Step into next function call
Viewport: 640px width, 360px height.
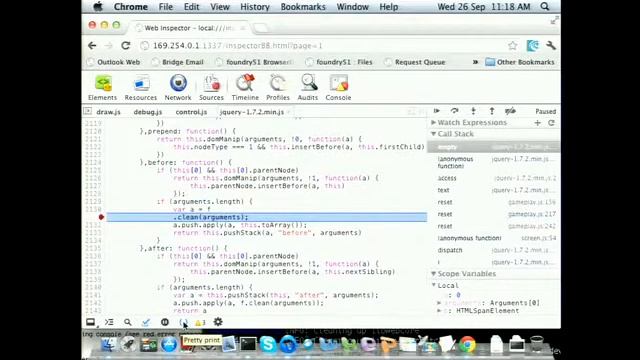click(473, 111)
